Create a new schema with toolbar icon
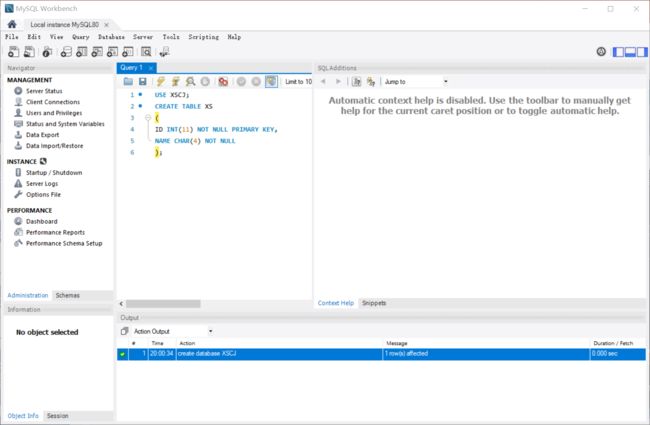Viewport: 650px width, 425px height. click(x=66, y=52)
